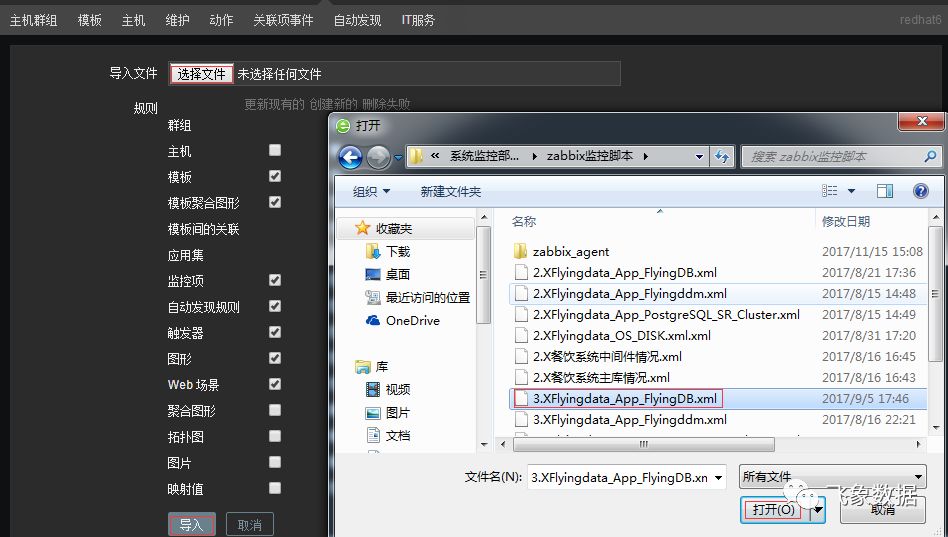This screenshot has width=948, height=537.
Task: Select file 3.XFlyingdata_App_Flyingddm.xml
Action: pyautogui.click(x=620, y=420)
